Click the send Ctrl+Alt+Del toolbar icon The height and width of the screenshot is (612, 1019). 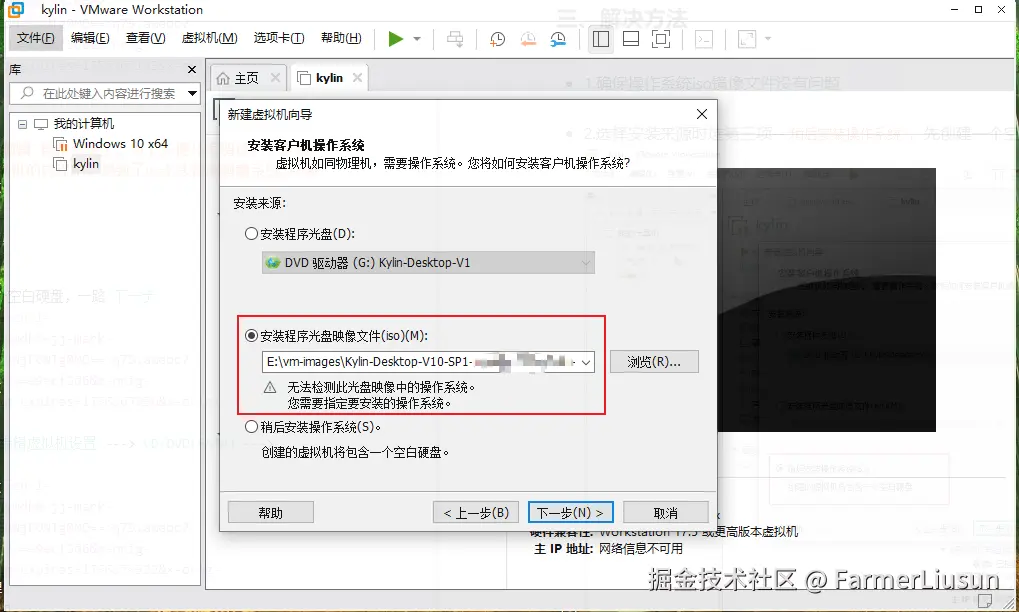click(455, 39)
